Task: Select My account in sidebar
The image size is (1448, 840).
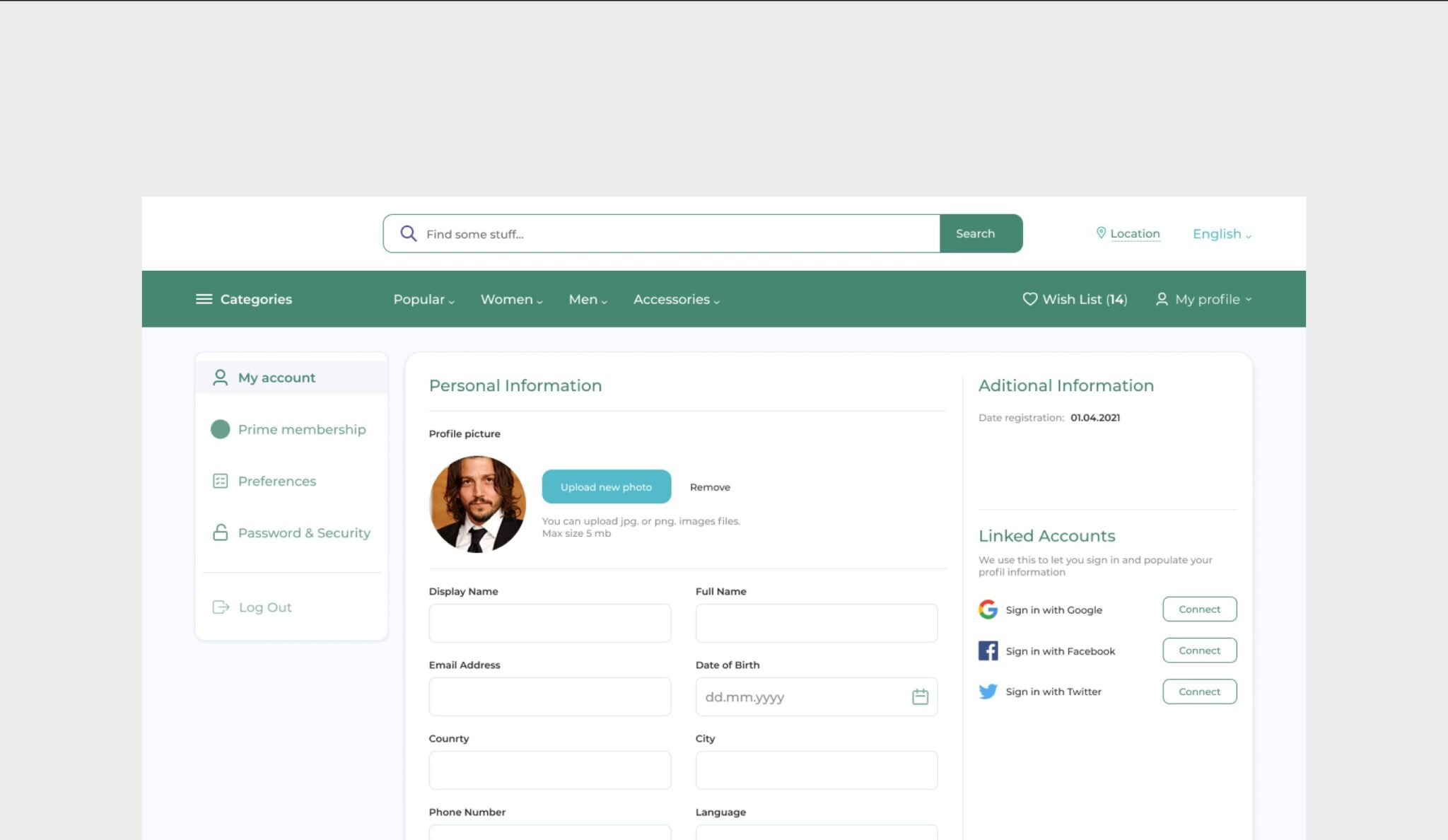Action: coord(291,378)
